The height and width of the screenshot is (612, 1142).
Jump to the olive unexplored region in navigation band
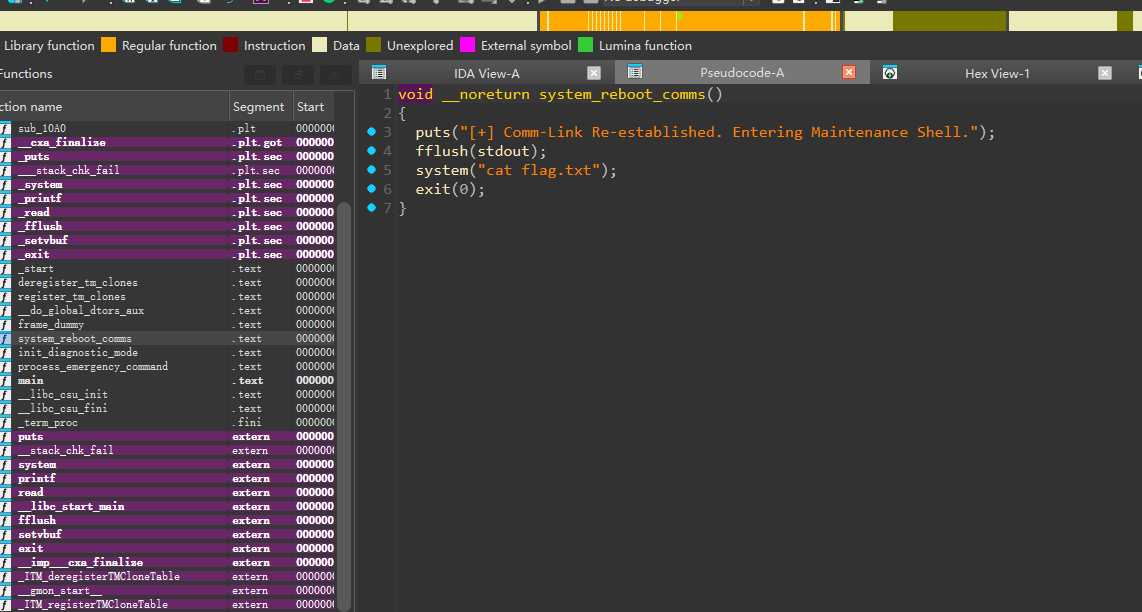[x=950, y=21]
